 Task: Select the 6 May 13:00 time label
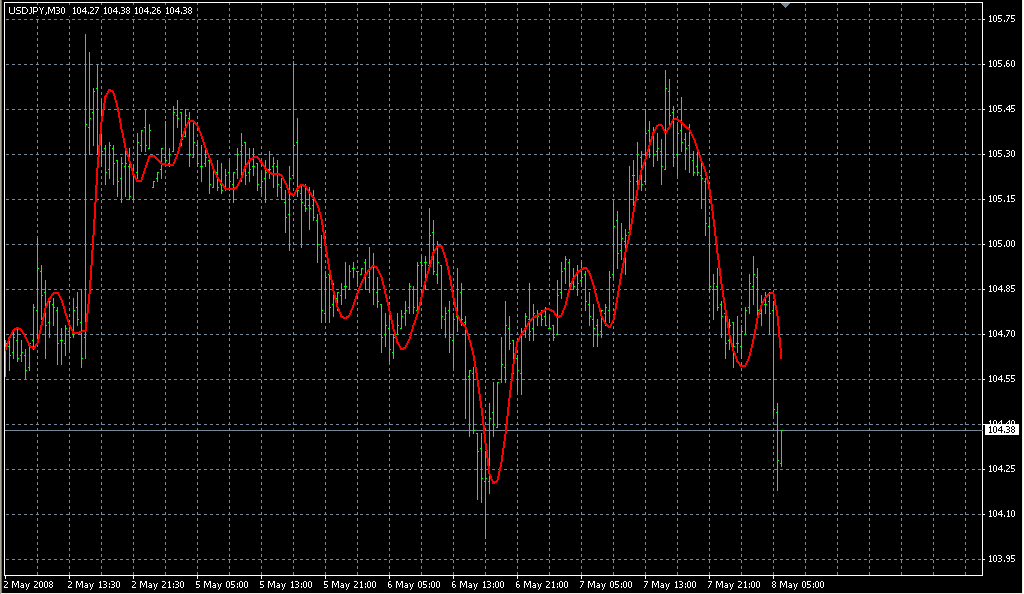[x=479, y=584]
